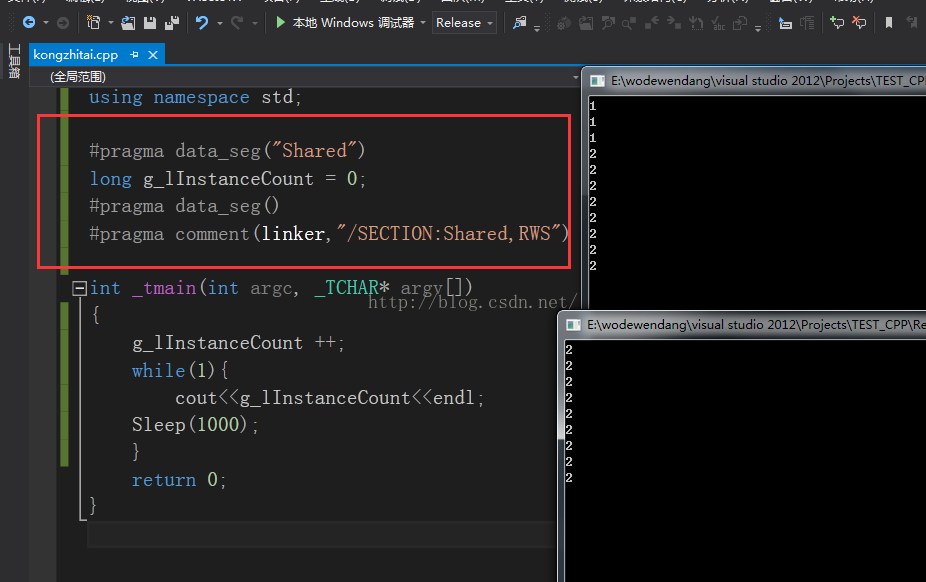This screenshot has height=582, width=926.
Task: Open the second toolbar overflow options arrow
Action: coord(758,28)
